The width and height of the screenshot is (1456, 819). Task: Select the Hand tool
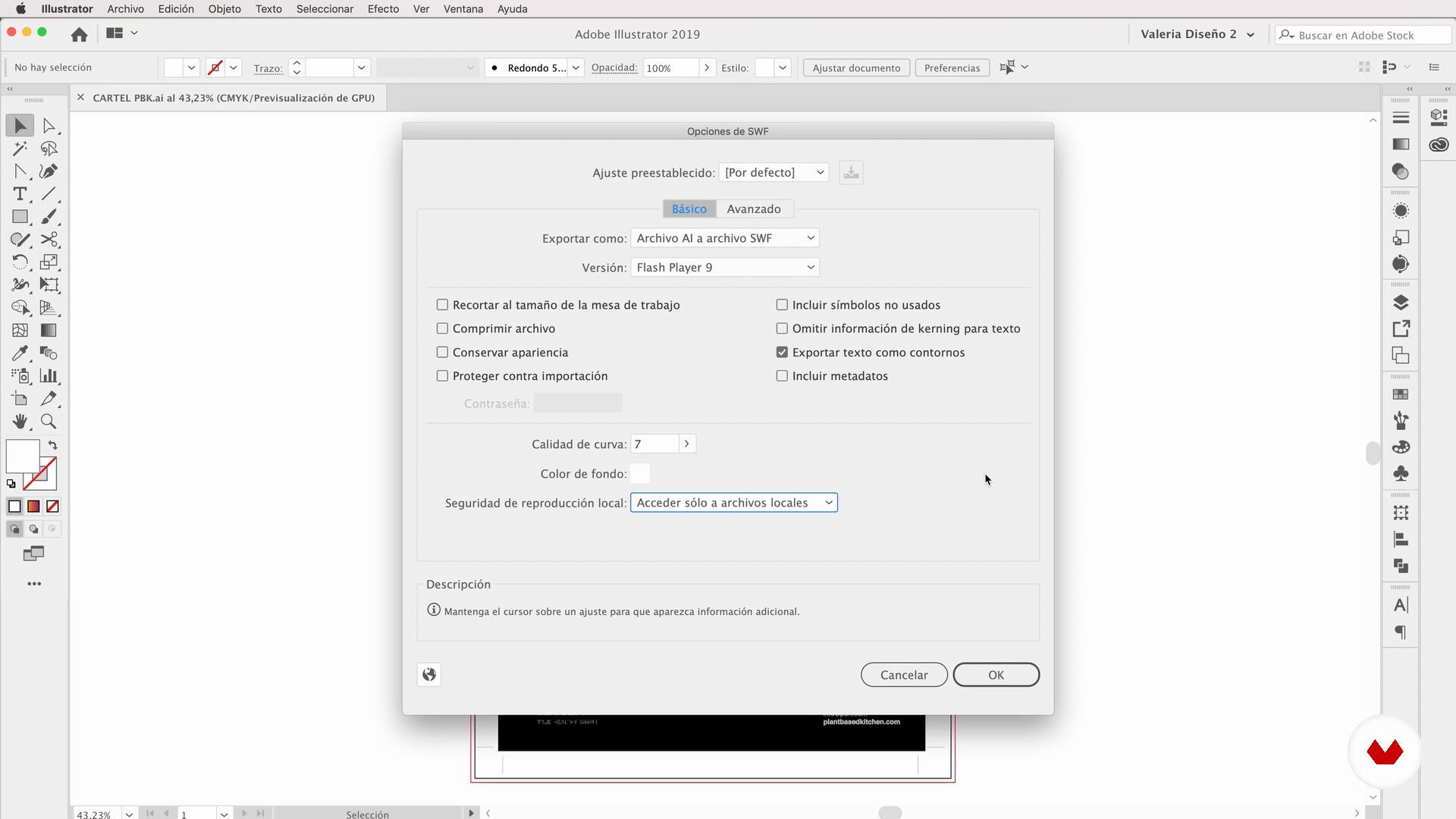tap(20, 422)
